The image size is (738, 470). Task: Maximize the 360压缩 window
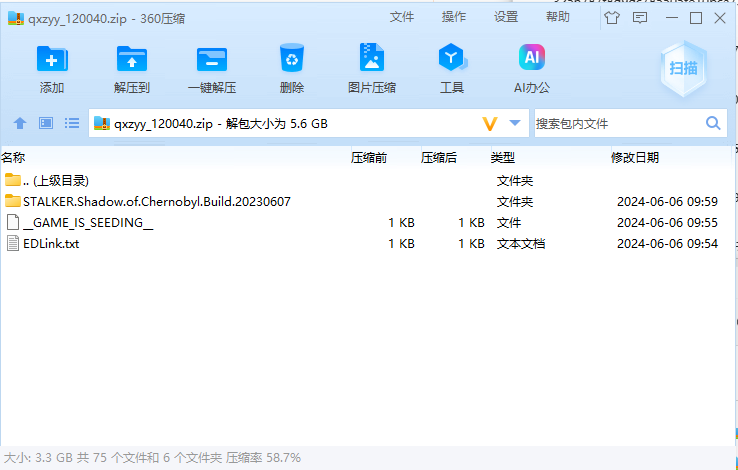pos(696,18)
